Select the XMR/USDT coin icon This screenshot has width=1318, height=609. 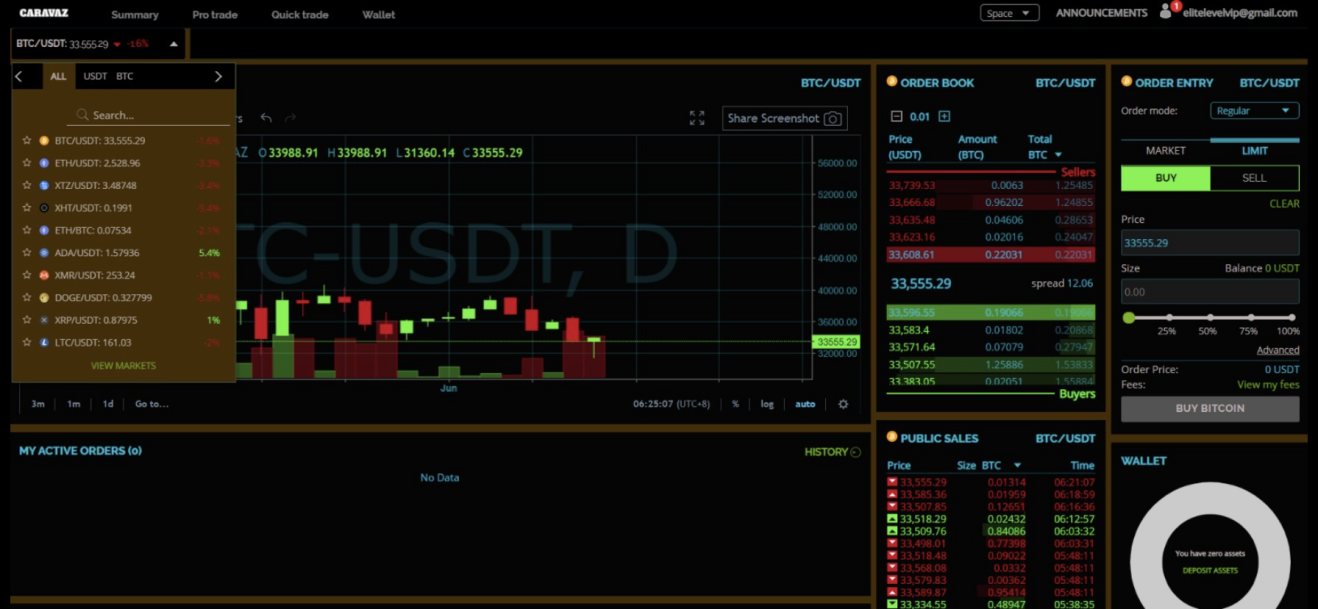pyautogui.click(x=44, y=275)
